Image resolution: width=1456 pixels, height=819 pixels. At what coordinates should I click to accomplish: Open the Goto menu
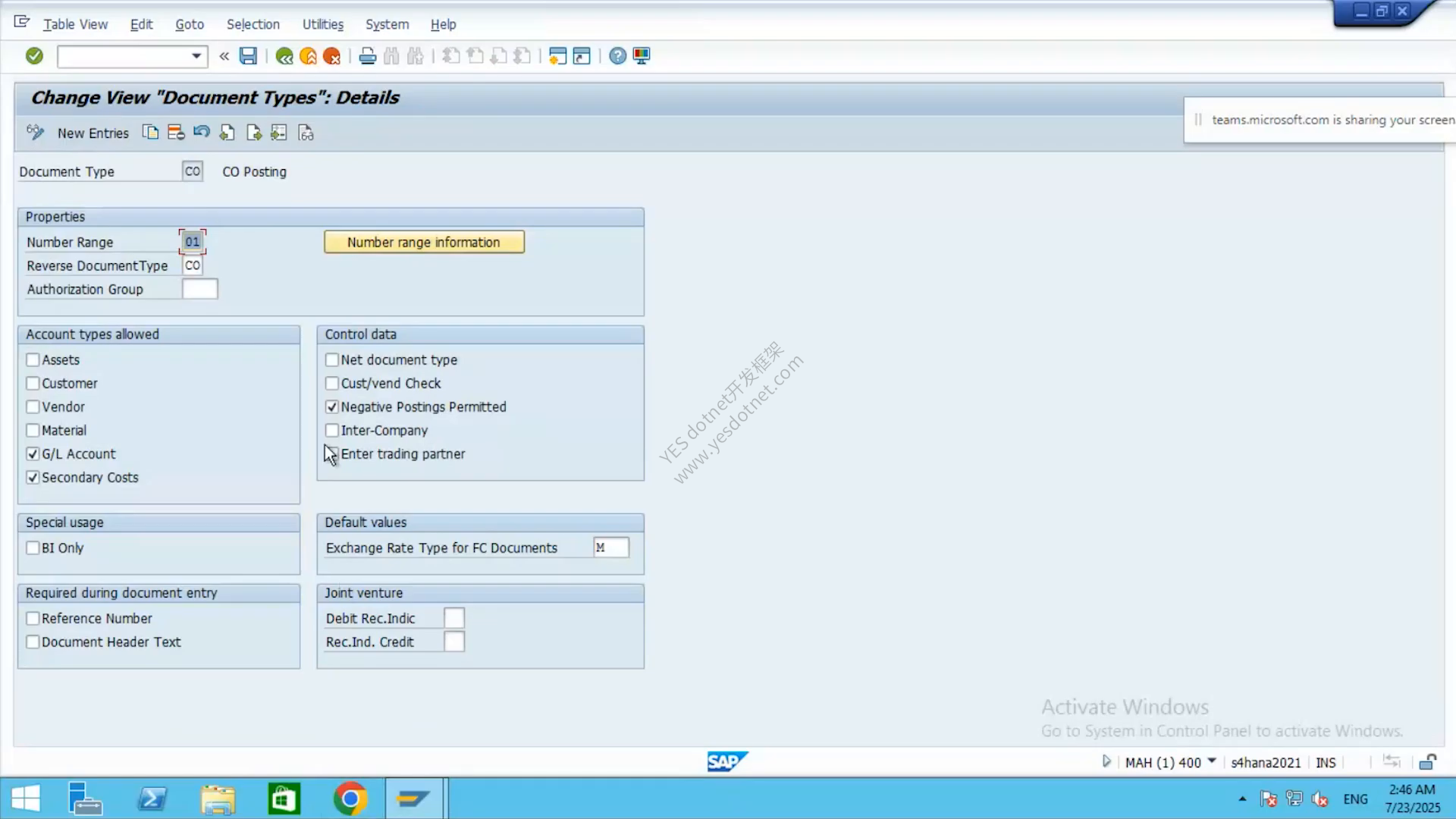click(x=190, y=24)
